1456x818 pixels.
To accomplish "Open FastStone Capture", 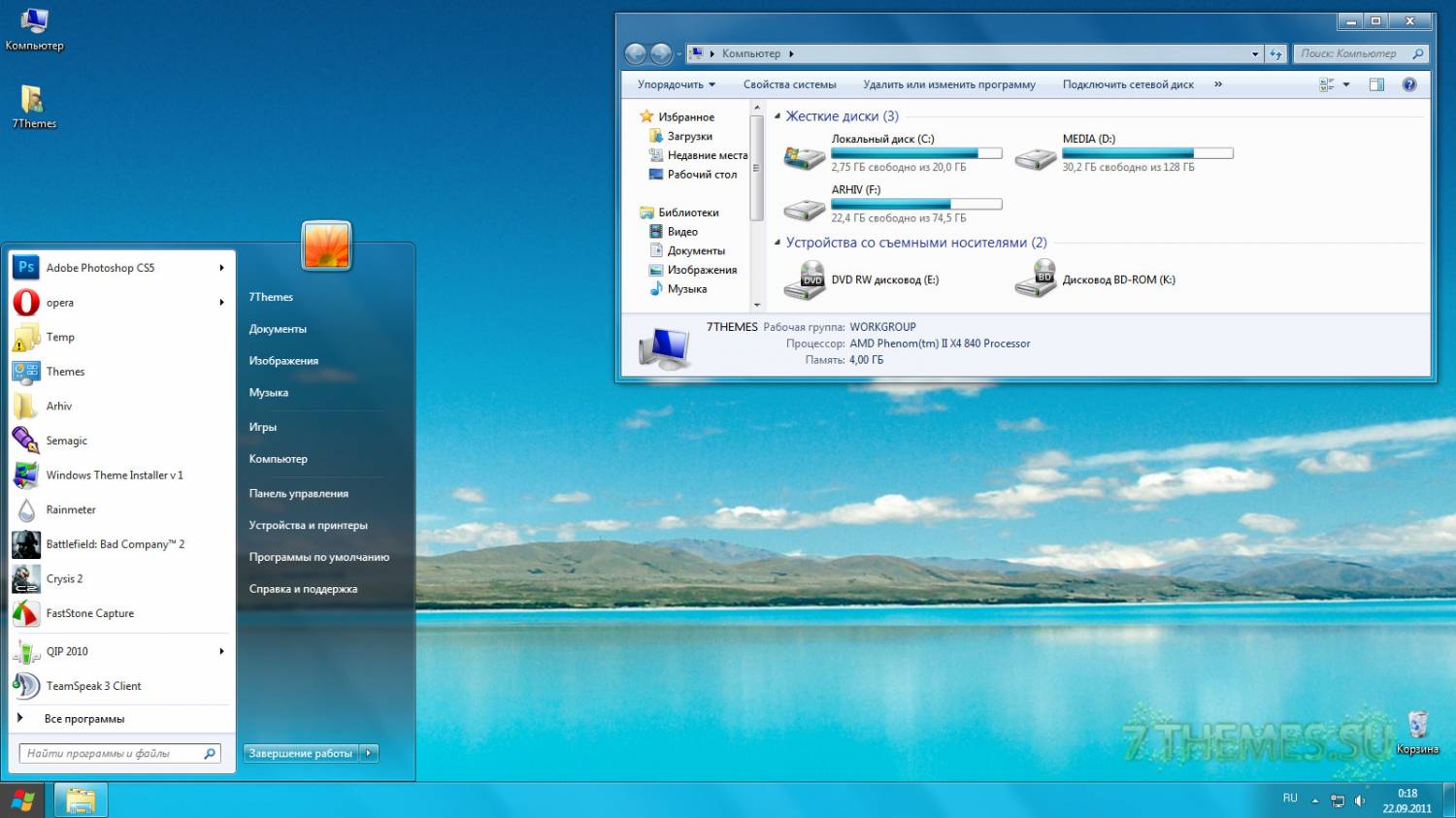I will [121, 613].
